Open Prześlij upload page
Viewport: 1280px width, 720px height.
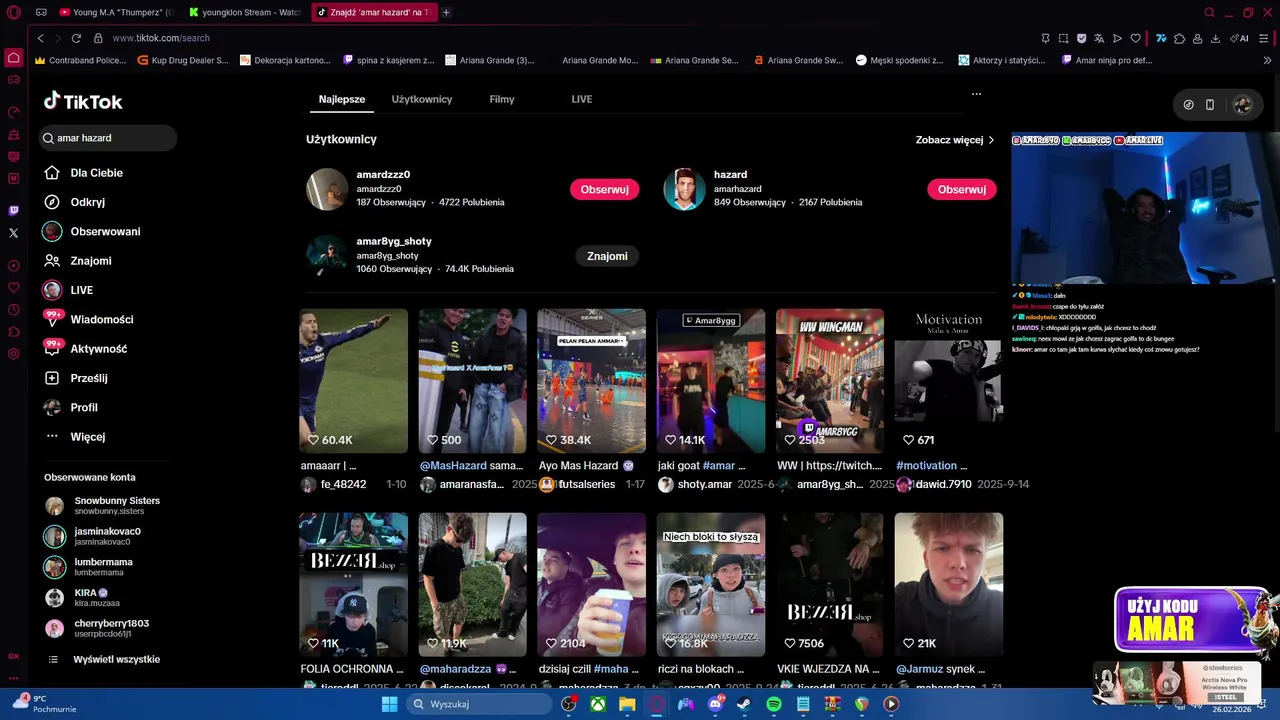(x=75, y=378)
